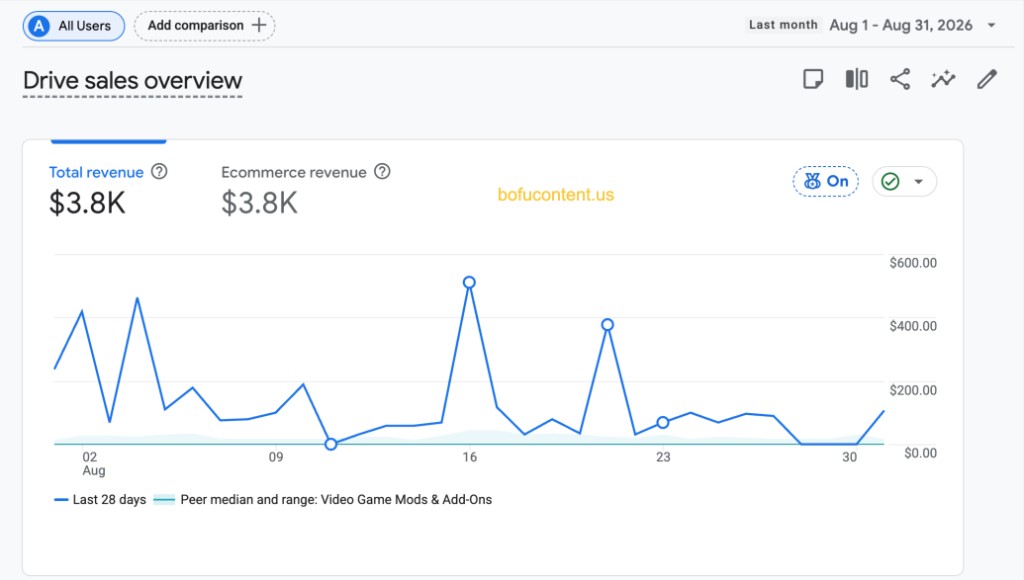Click the data point near $400 around Aug 21
This screenshot has height=580, width=1024.
(607, 325)
